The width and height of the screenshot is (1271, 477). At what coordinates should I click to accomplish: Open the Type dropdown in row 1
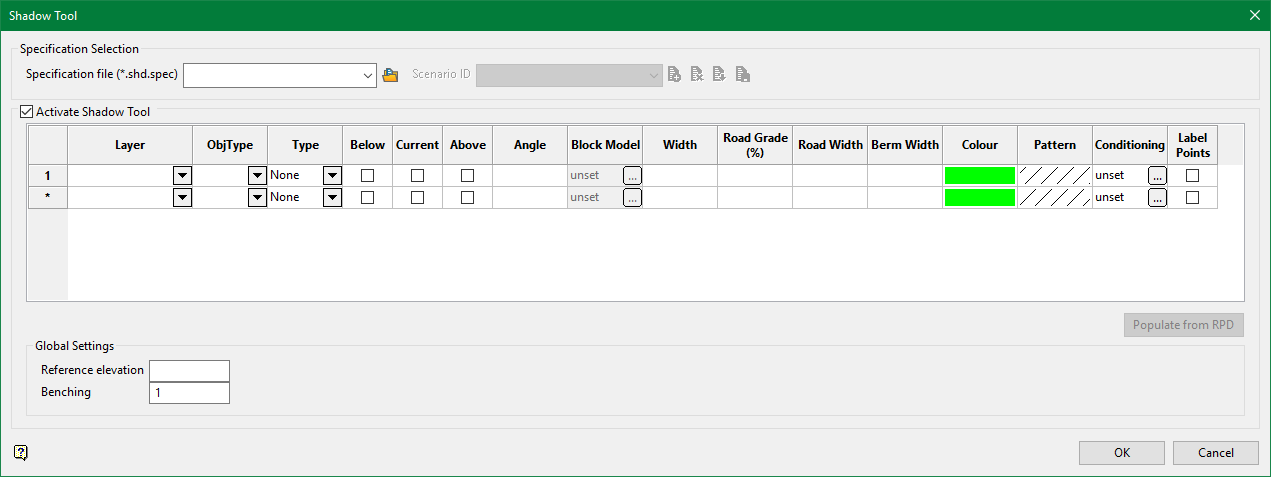click(x=332, y=175)
